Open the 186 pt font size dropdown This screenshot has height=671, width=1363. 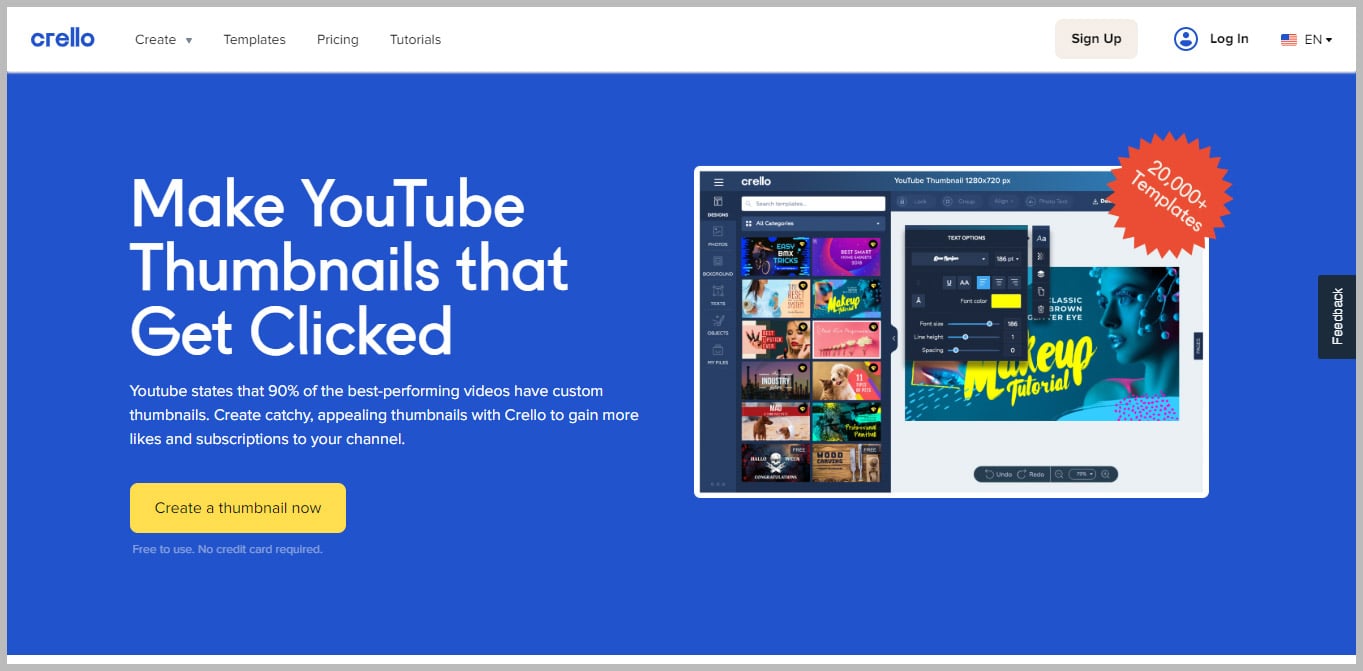(1008, 258)
